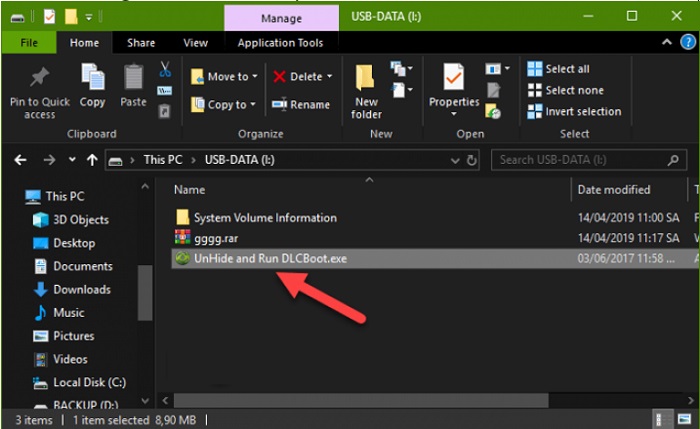Switch to the View tab

coord(196,43)
